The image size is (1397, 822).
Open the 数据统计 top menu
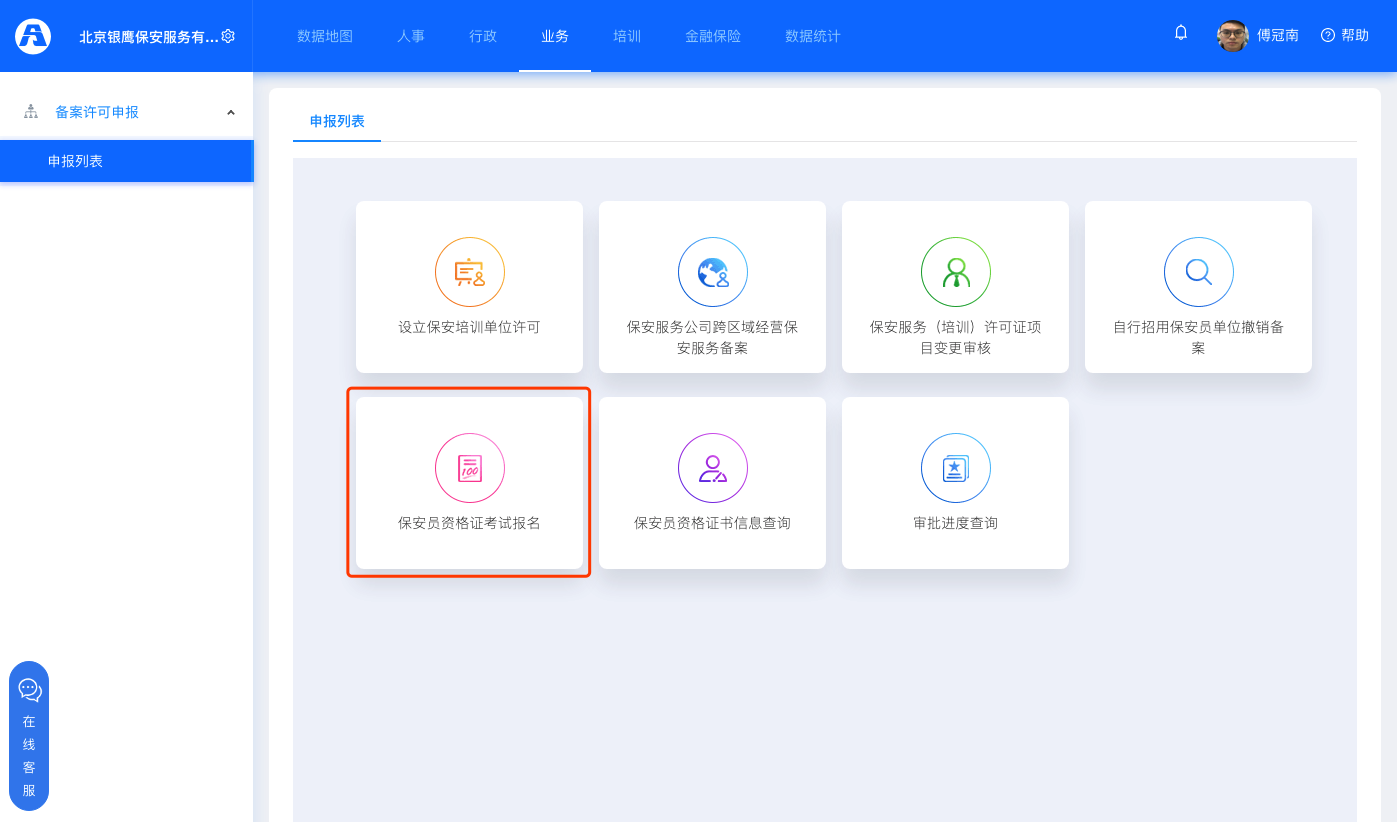pyautogui.click(x=812, y=36)
